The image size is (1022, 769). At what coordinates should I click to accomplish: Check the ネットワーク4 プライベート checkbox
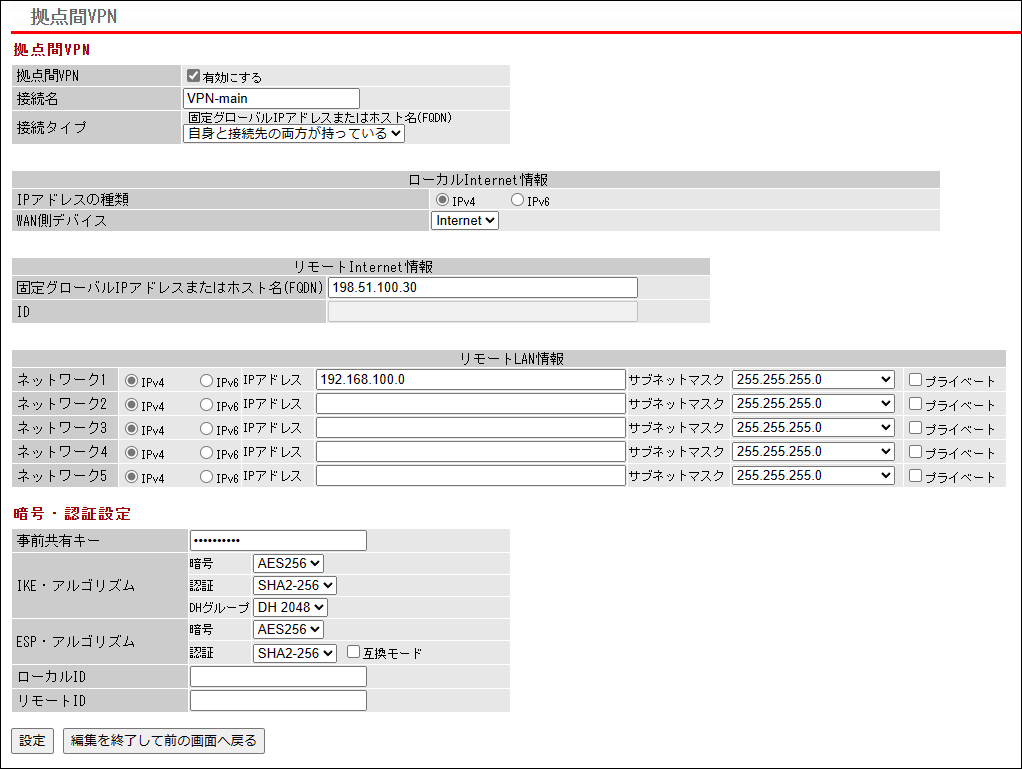(x=916, y=452)
